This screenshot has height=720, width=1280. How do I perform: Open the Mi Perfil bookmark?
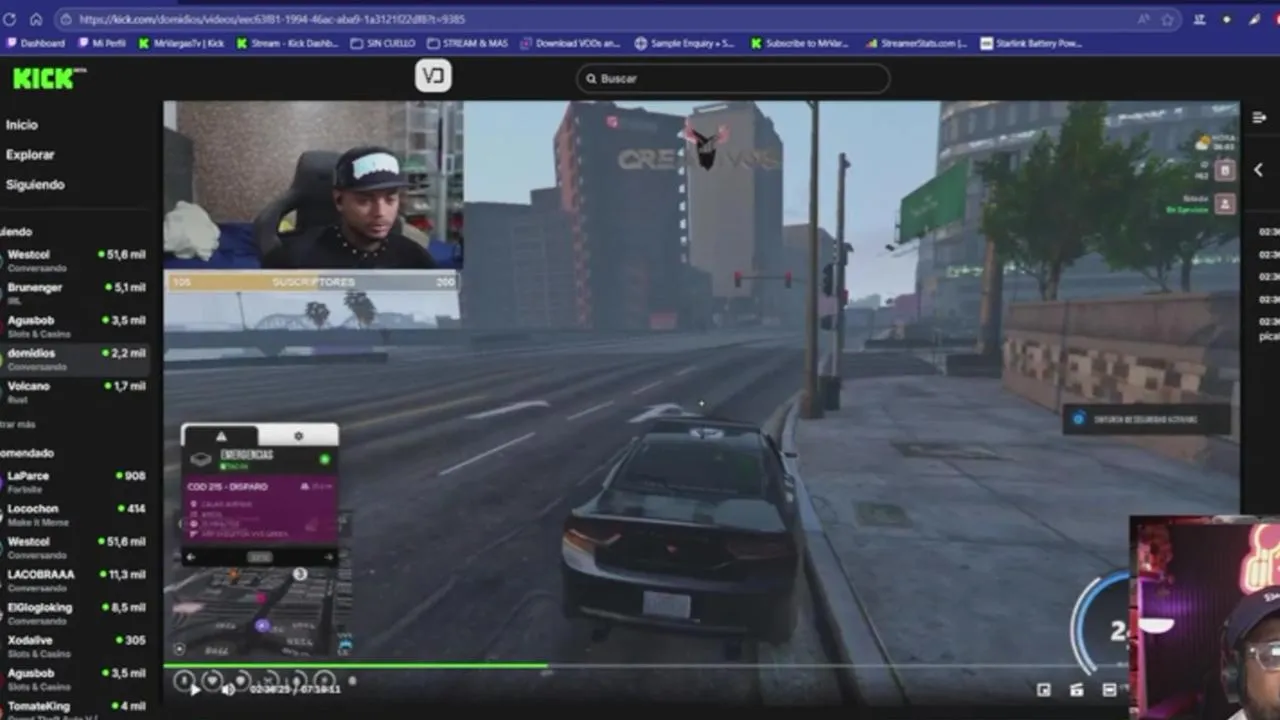101,44
